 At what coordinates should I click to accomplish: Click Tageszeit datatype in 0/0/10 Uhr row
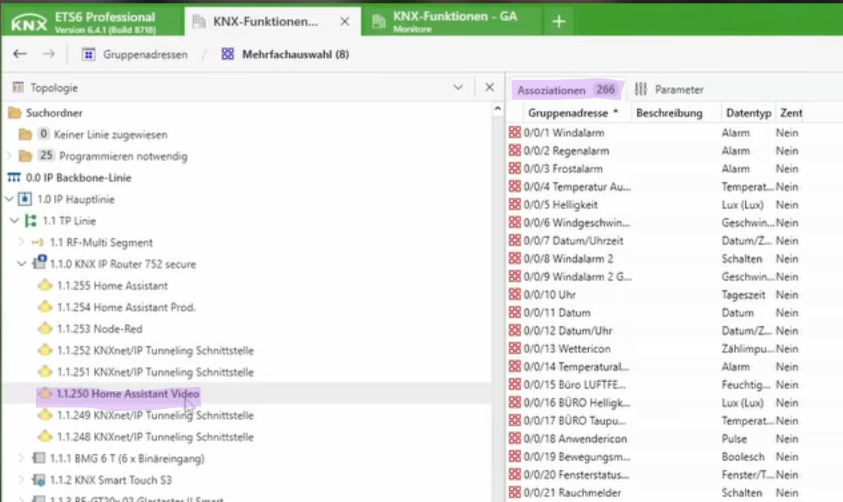click(x=743, y=295)
